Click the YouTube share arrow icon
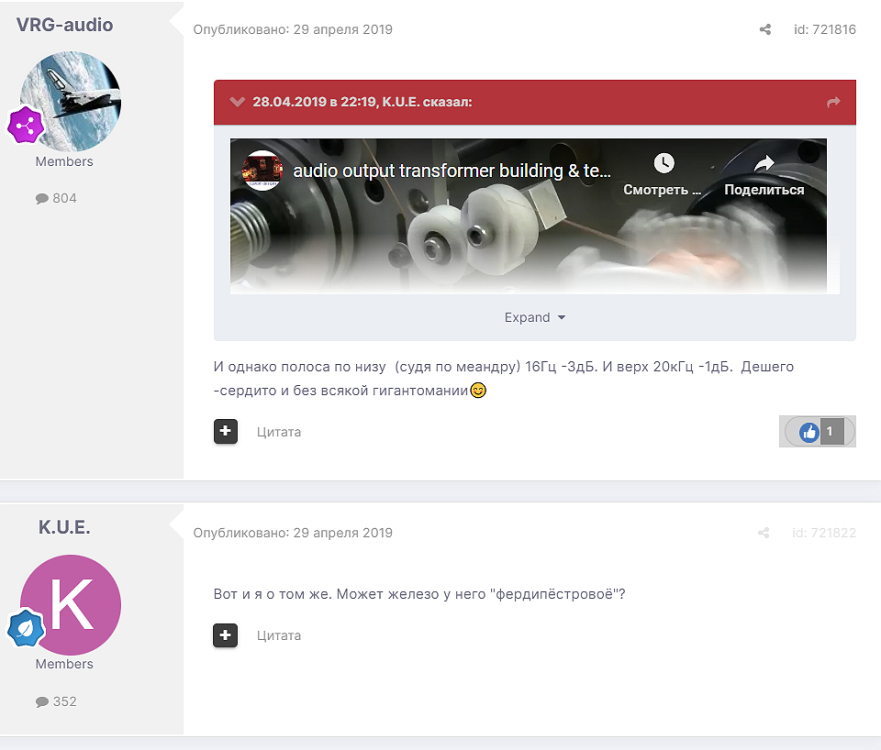 point(764,163)
